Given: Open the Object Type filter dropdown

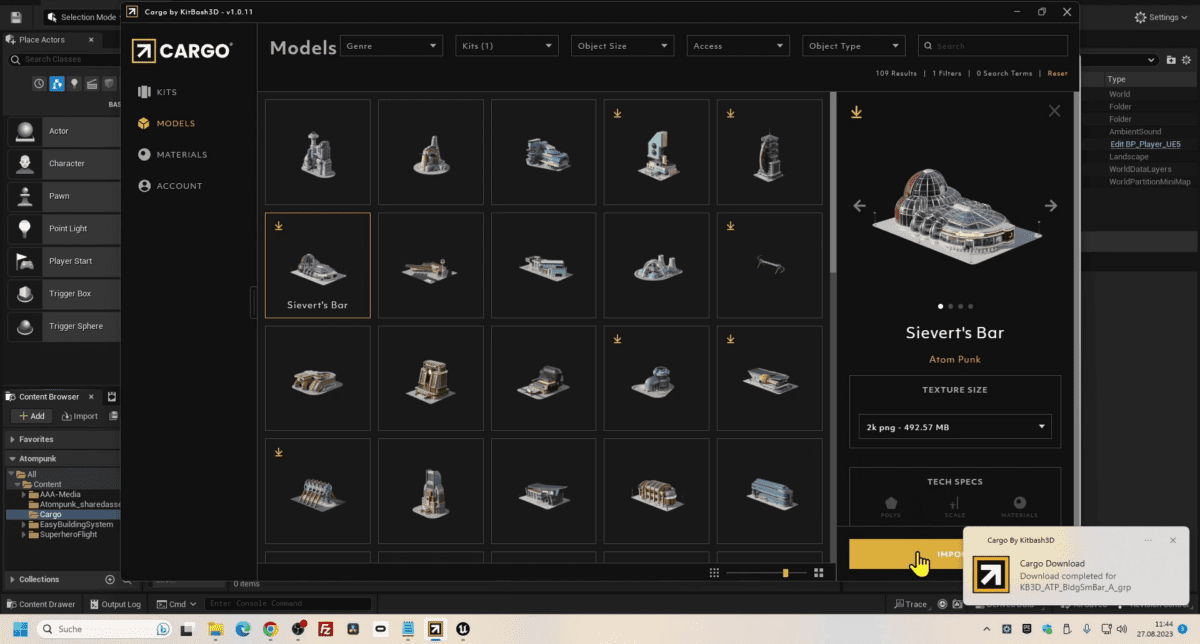Looking at the screenshot, I should click(854, 46).
